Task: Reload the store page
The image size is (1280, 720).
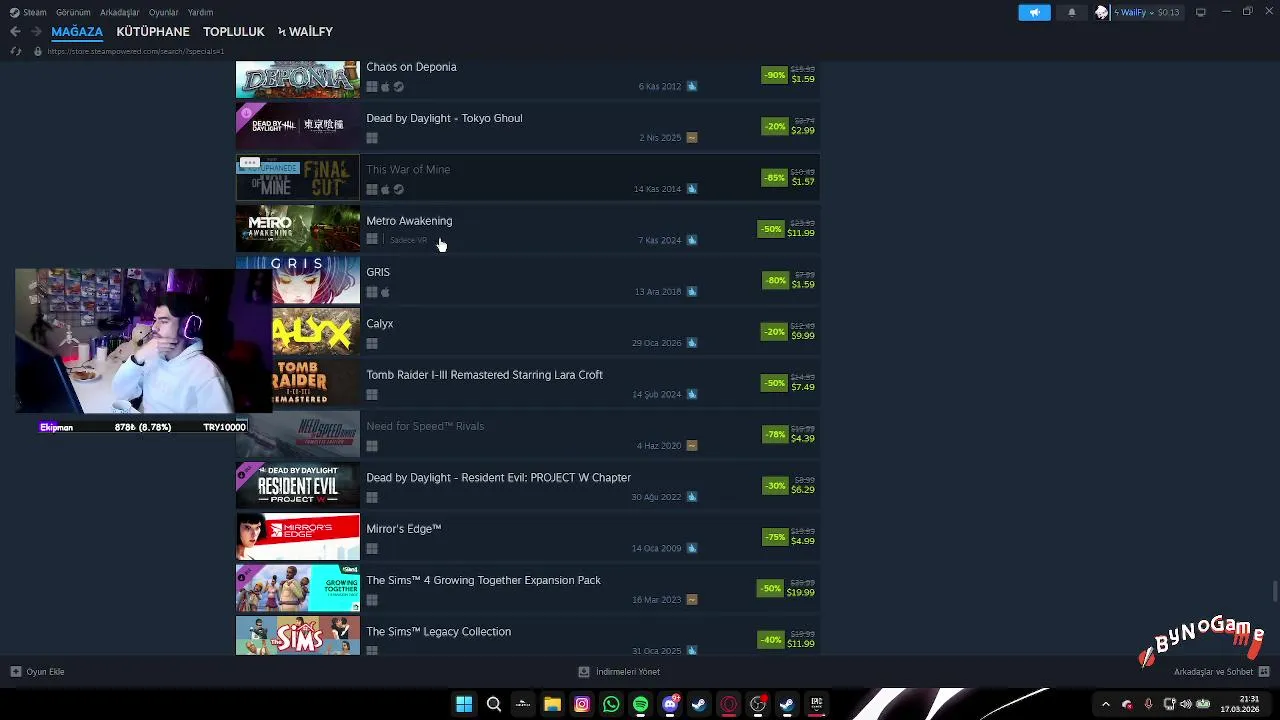Action: click(x=15, y=51)
